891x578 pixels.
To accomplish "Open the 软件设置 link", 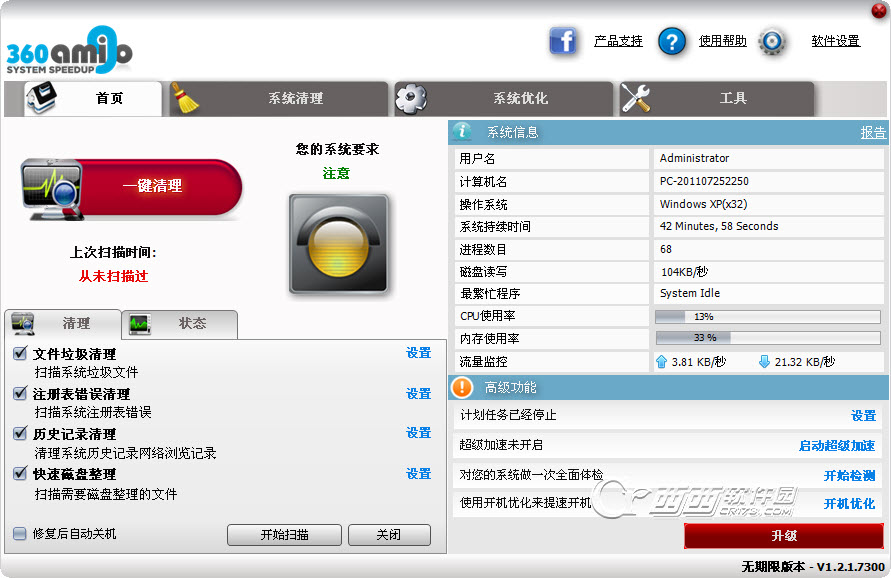I will pyautogui.click(x=836, y=41).
